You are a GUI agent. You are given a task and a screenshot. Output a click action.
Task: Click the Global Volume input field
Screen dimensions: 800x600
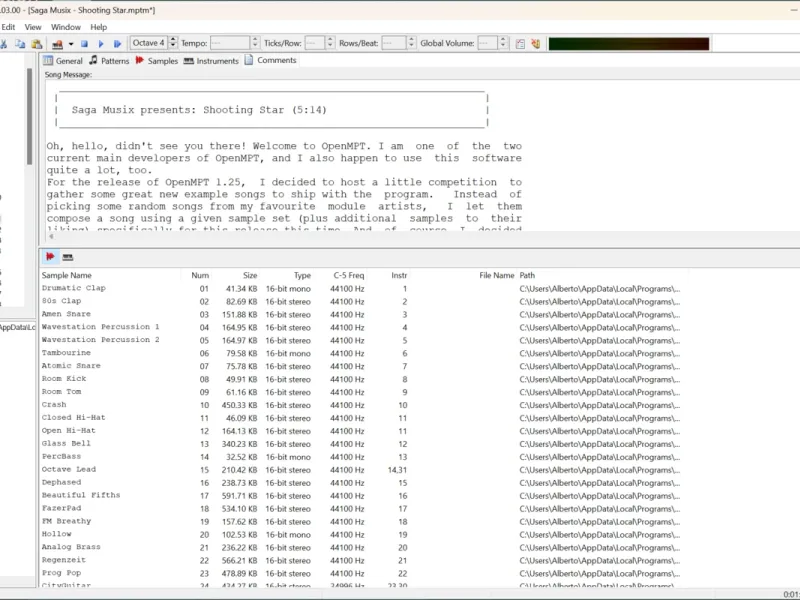click(x=487, y=43)
